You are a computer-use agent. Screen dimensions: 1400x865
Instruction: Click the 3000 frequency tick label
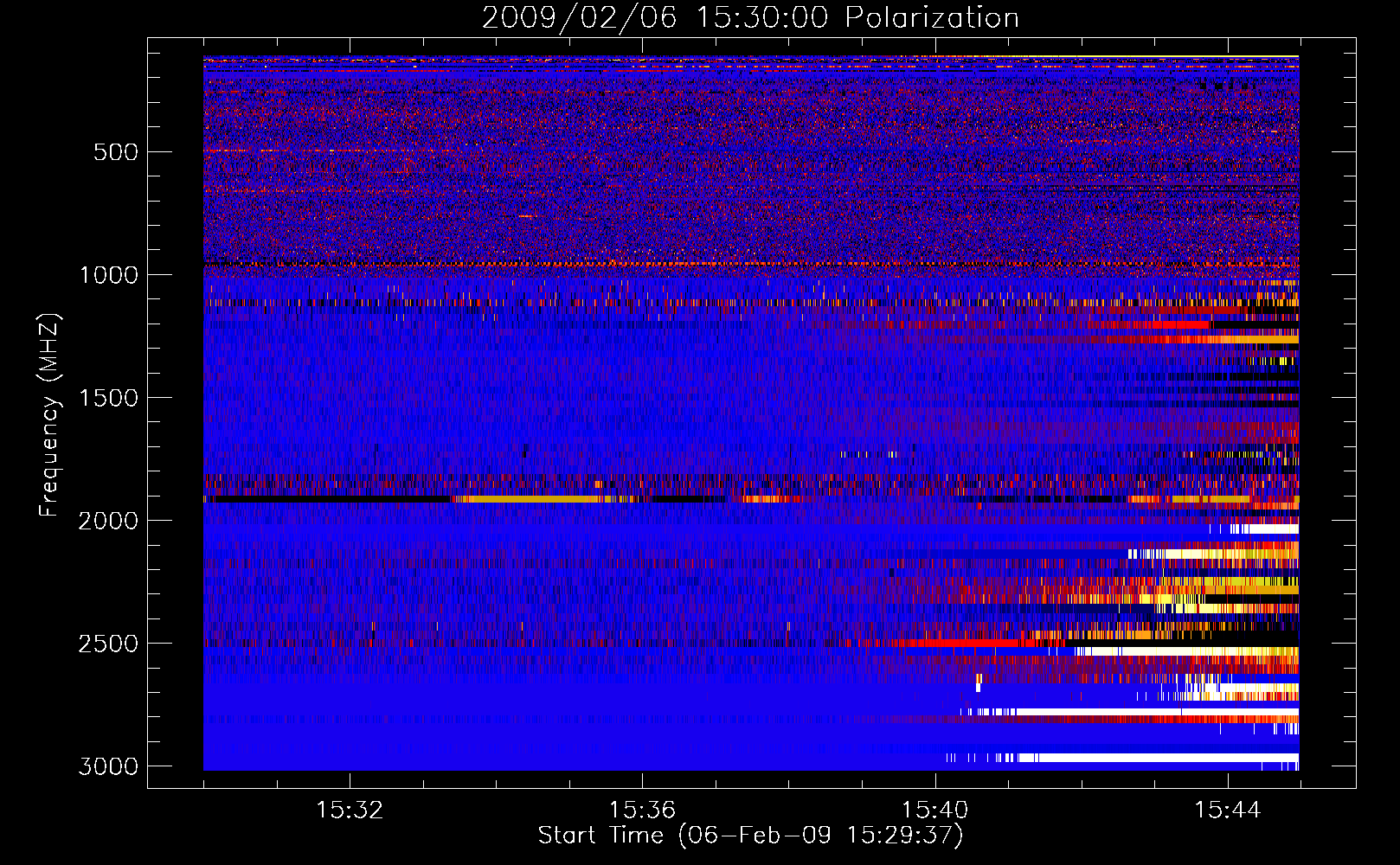[108, 766]
